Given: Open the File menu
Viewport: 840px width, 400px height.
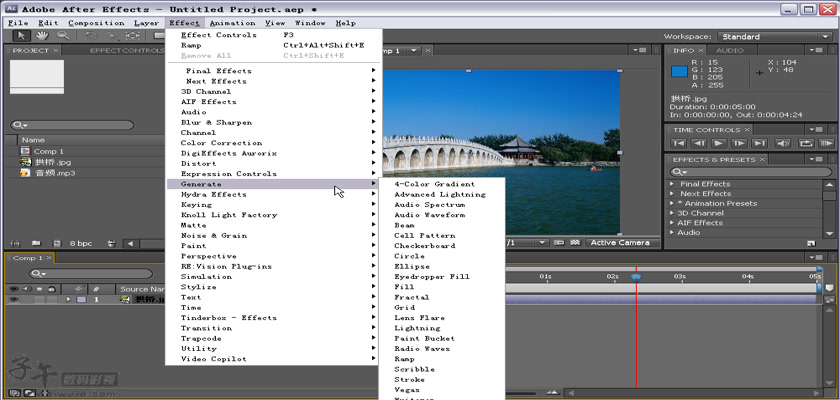Looking at the screenshot, I should pos(18,23).
